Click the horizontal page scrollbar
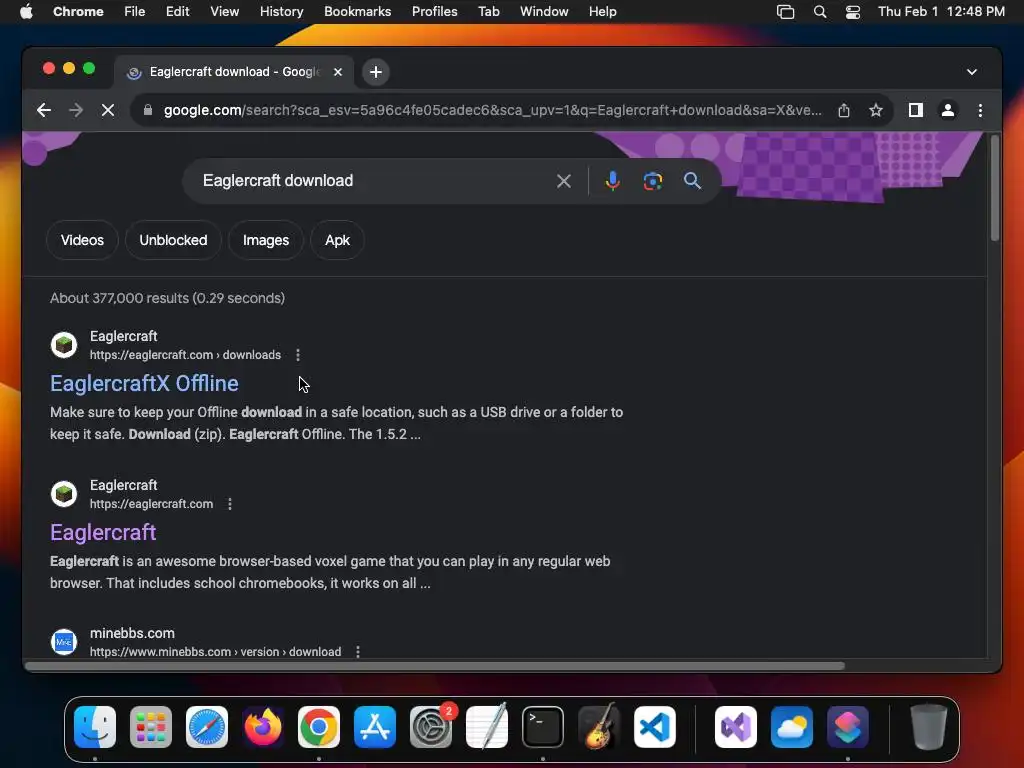The height and width of the screenshot is (768, 1024). point(435,666)
